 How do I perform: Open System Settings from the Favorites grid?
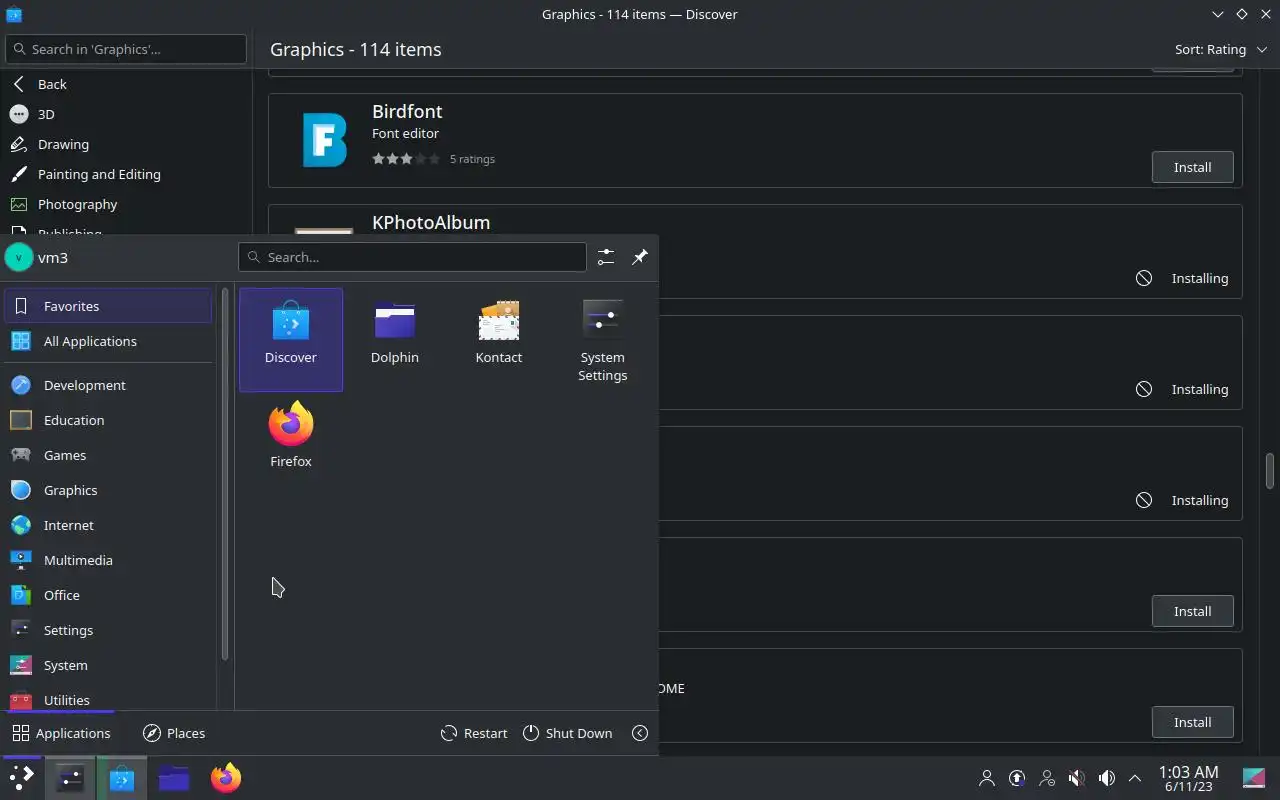click(603, 339)
